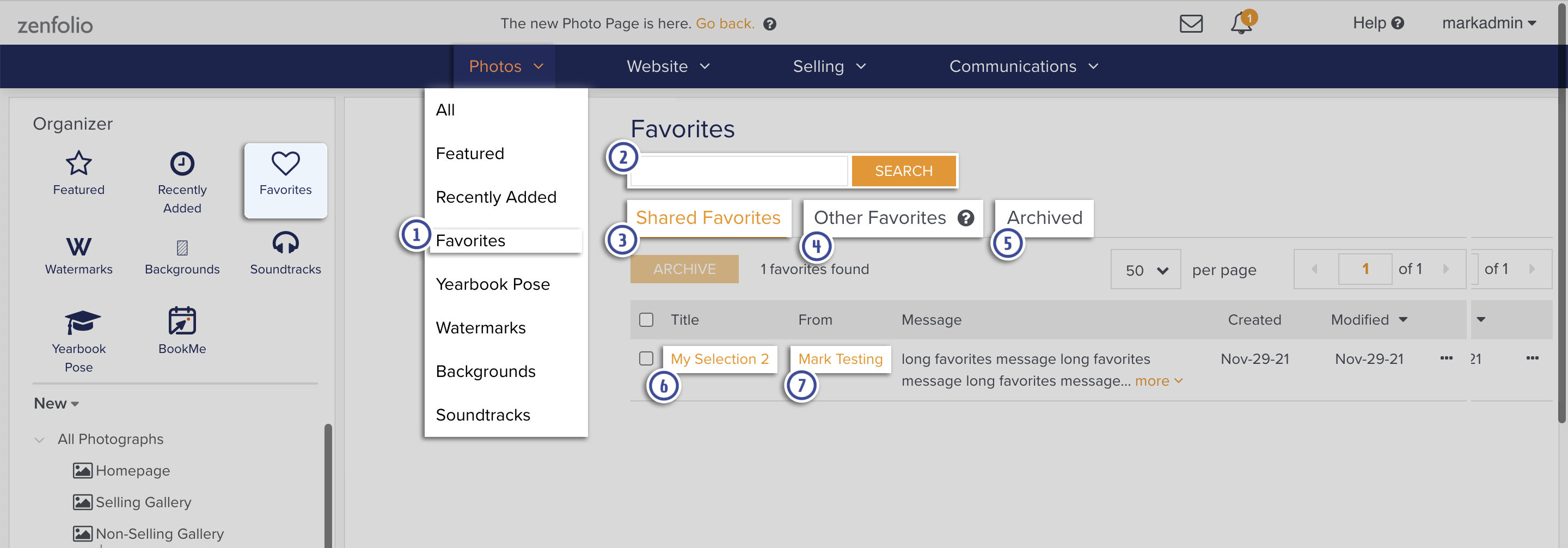1568x548 pixels.
Task: Open the Selling dropdown menu
Action: (829, 66)
